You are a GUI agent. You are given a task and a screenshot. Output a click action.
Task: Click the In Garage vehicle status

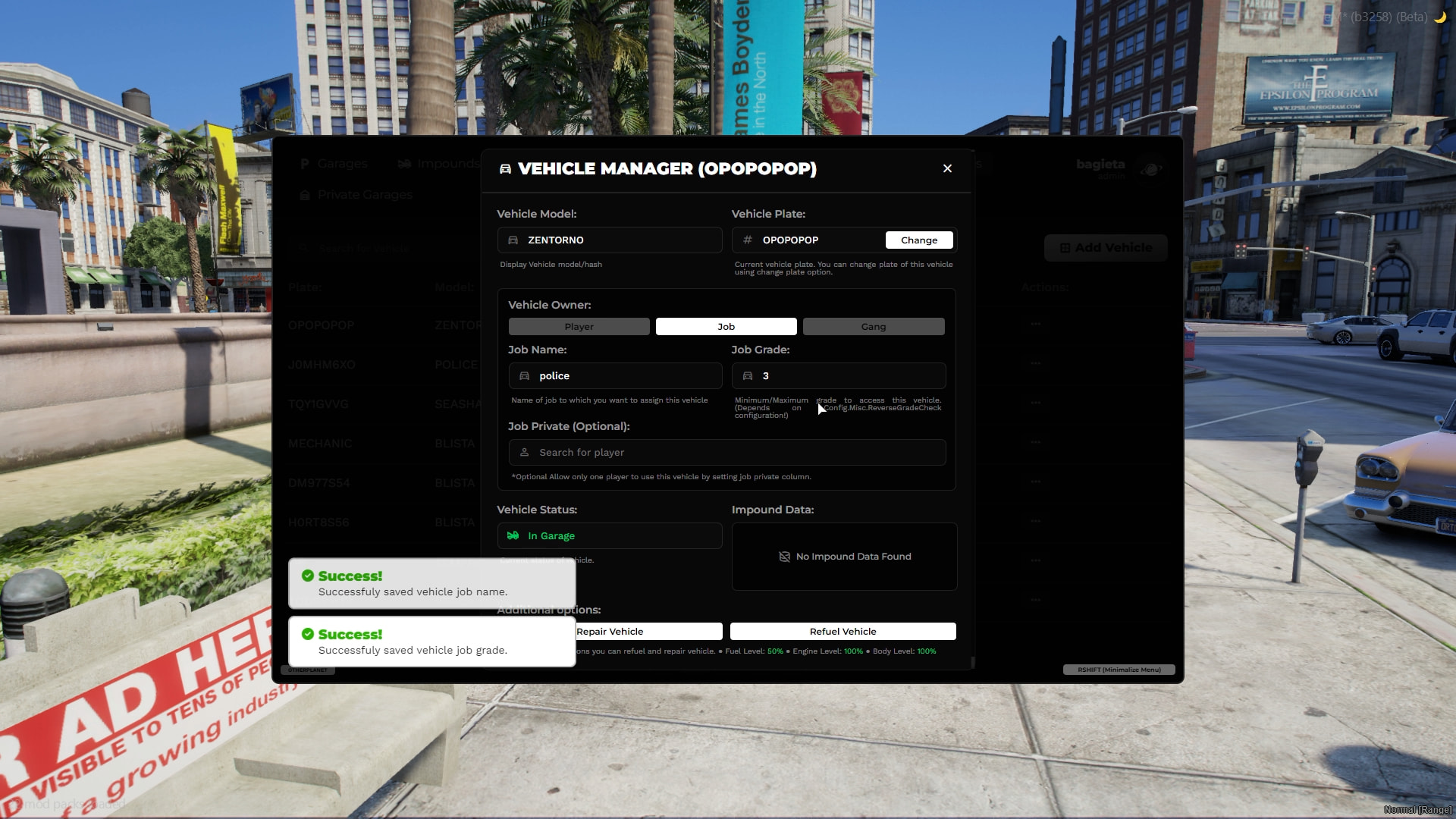610,536
